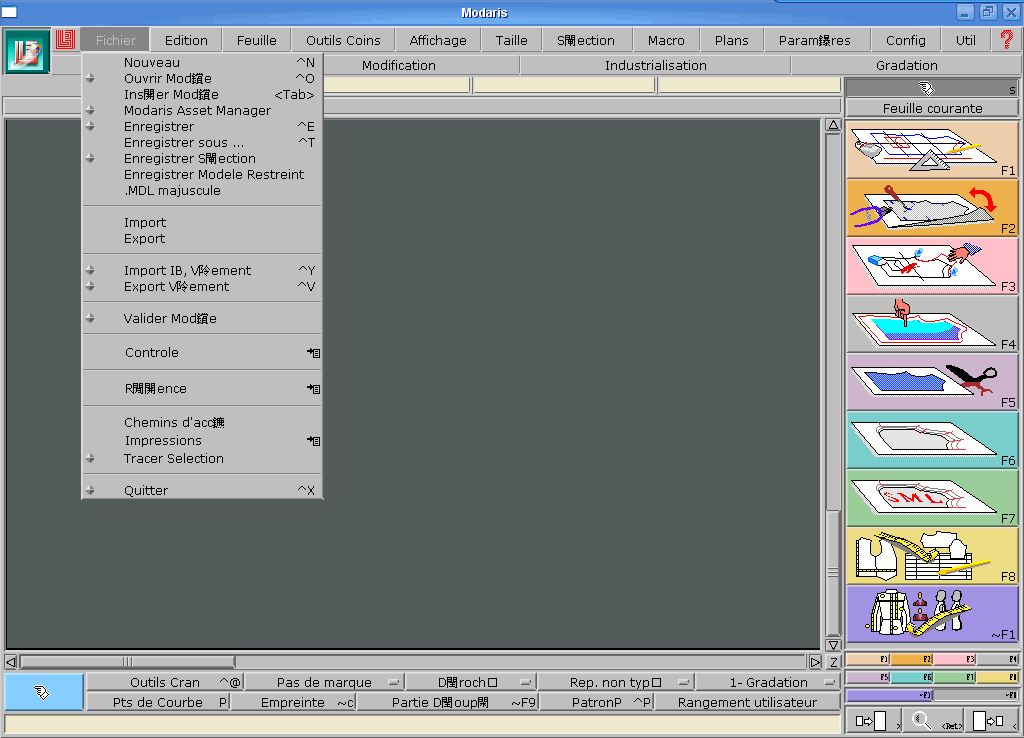The width and height of the screenshot is (1024, 738).
Task: Choose the grey F4 seam tools icon
Action: point(932,323)
